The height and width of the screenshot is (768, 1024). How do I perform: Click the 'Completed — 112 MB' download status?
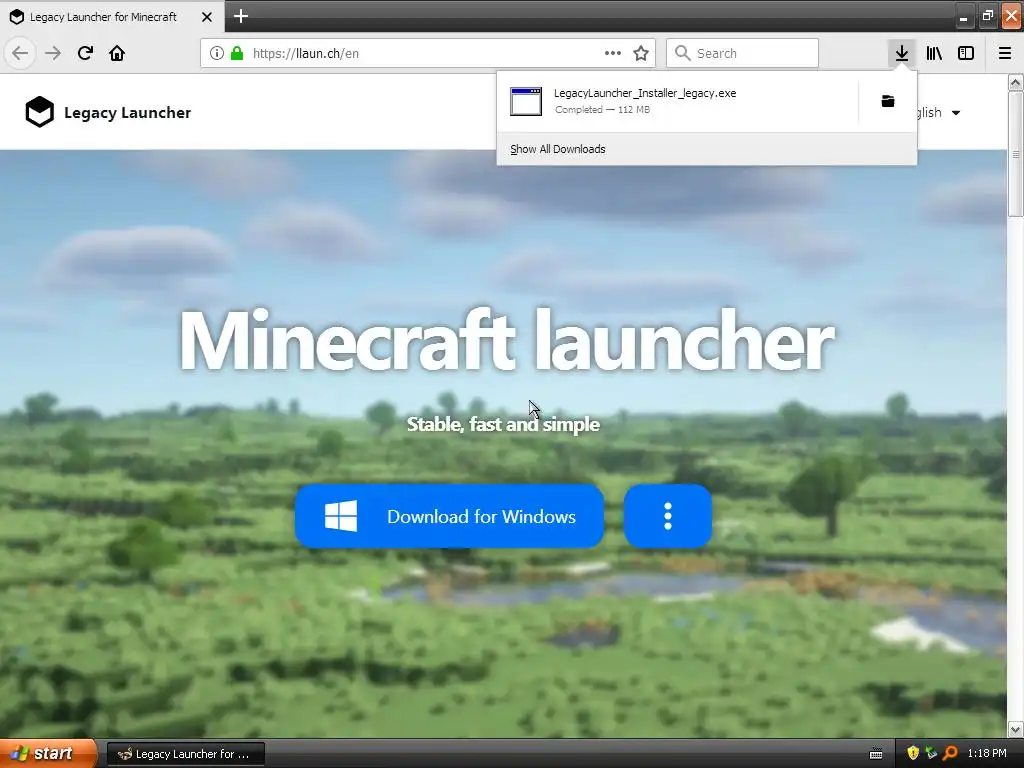602,110
